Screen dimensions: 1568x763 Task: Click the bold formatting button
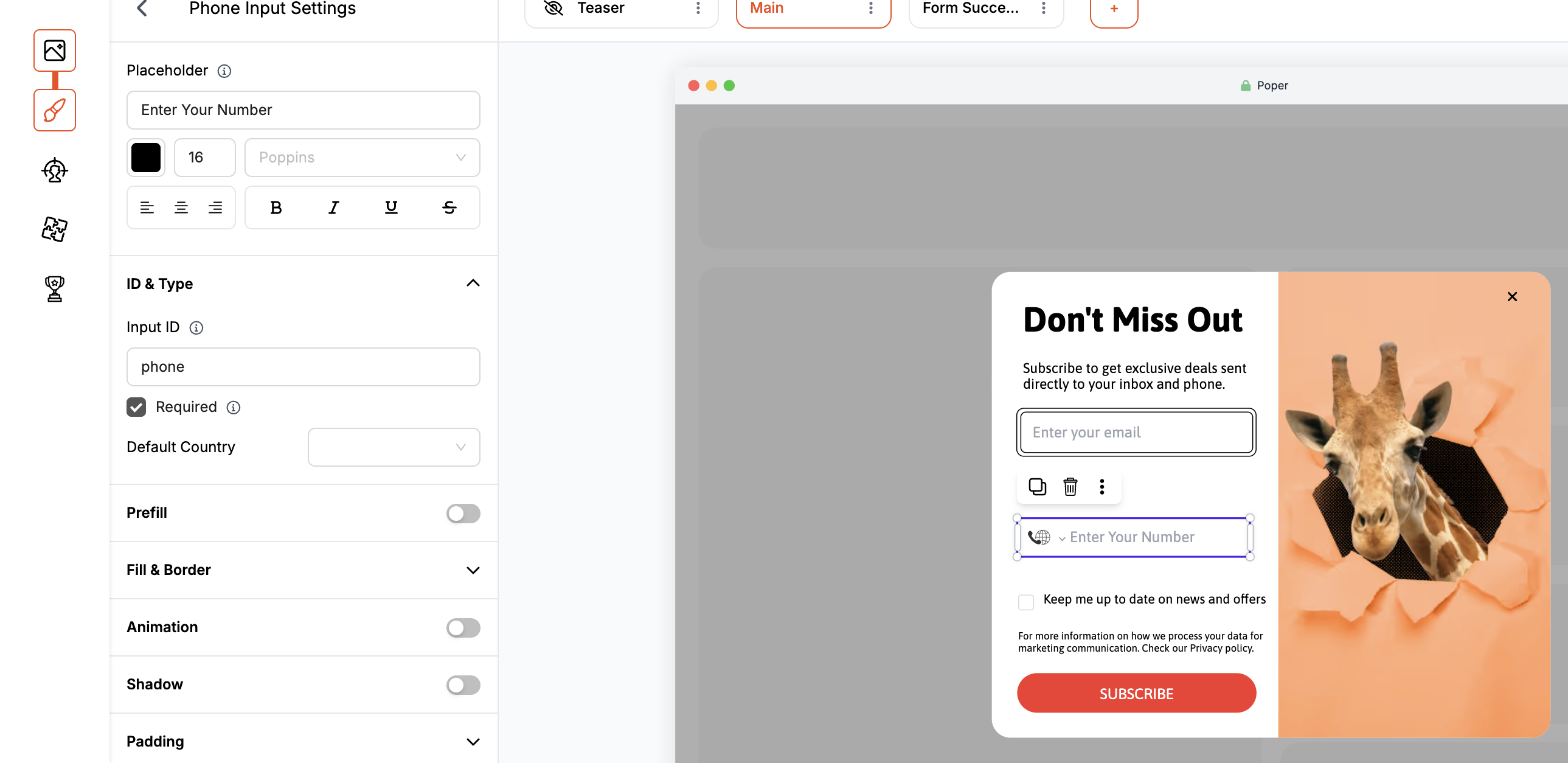pyautogui.click(x=275, y=207)
